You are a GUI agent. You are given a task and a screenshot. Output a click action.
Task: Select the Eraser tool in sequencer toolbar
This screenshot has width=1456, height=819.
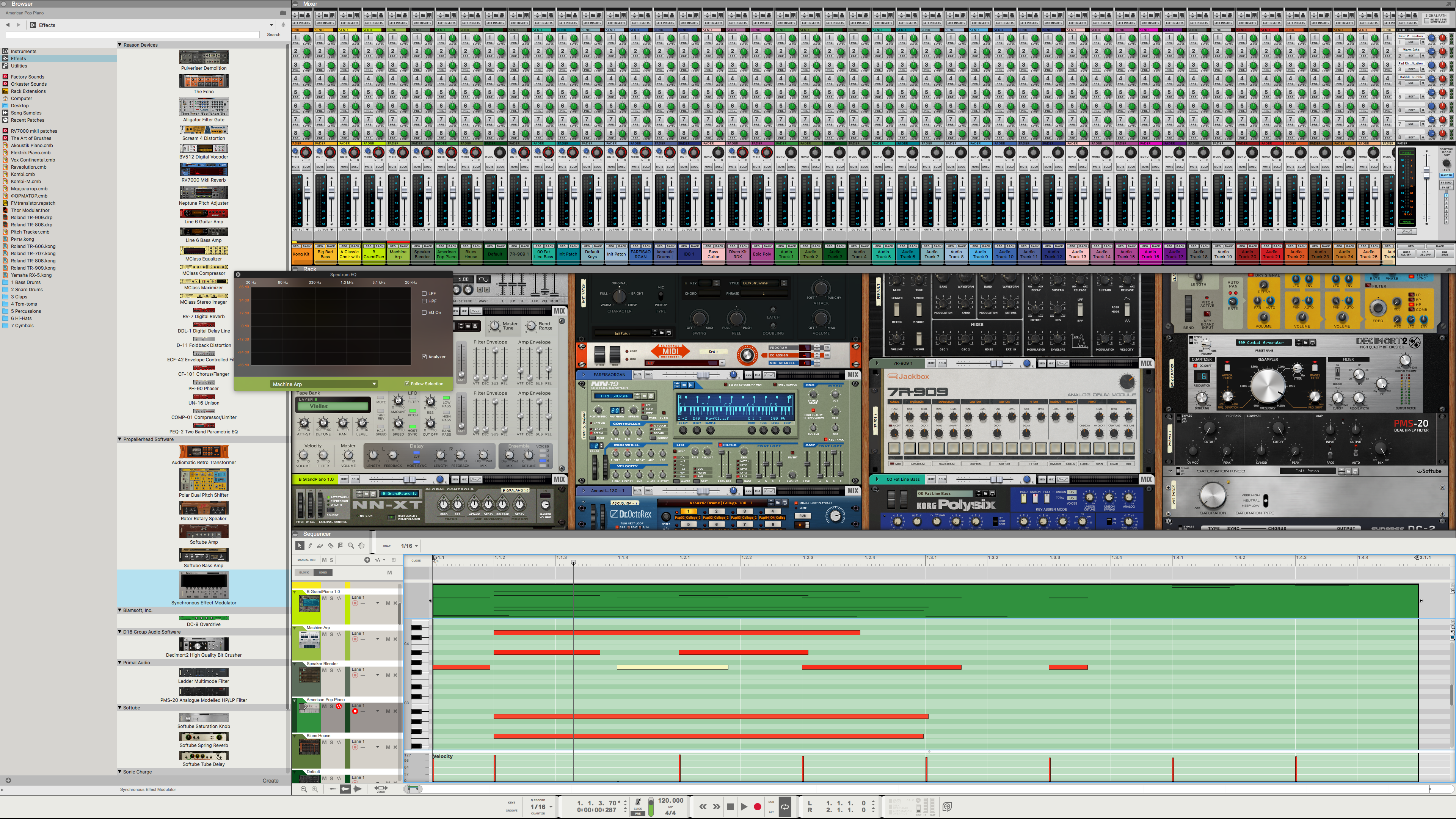coord(320,546)
